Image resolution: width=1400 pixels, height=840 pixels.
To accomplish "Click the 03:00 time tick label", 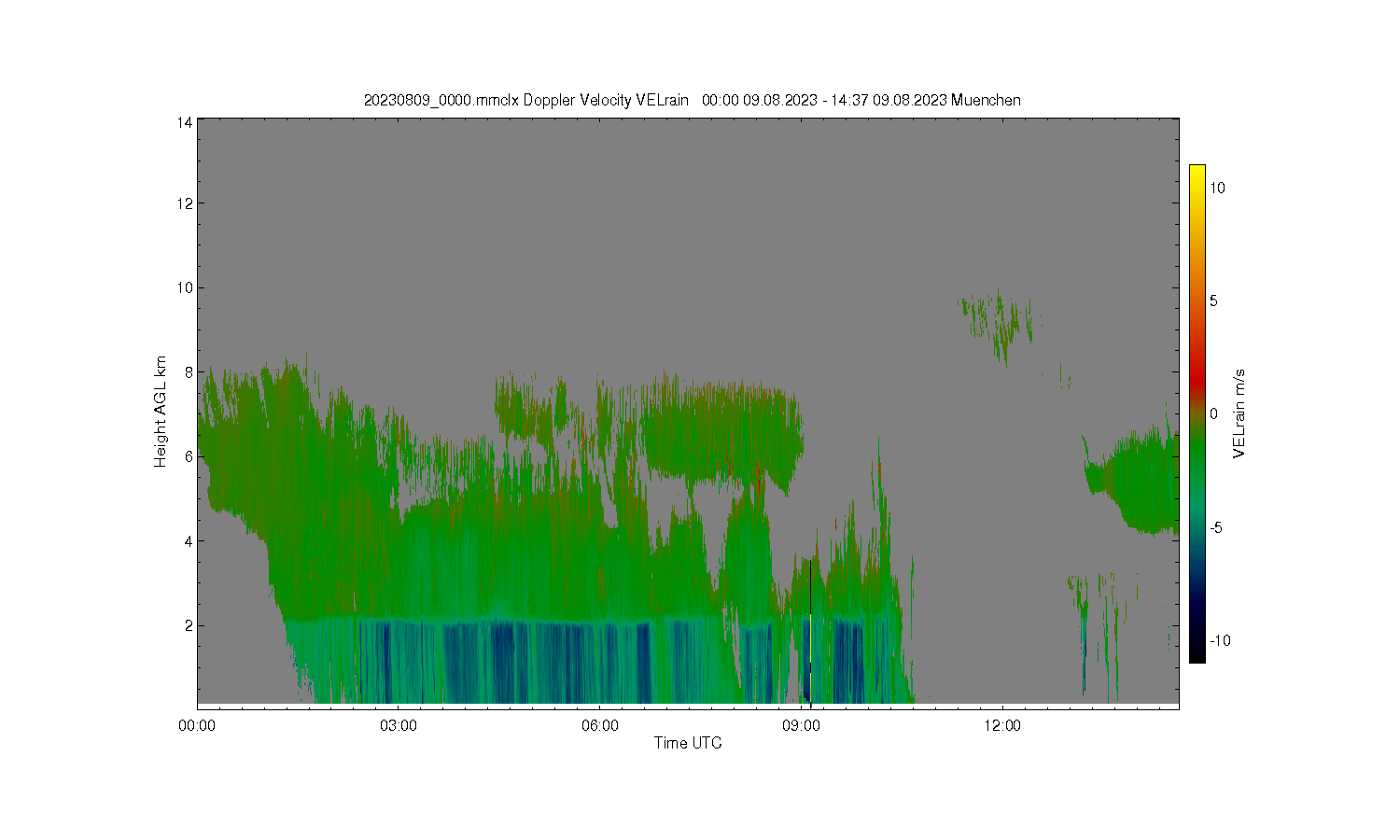I will (x=399, y=725).
